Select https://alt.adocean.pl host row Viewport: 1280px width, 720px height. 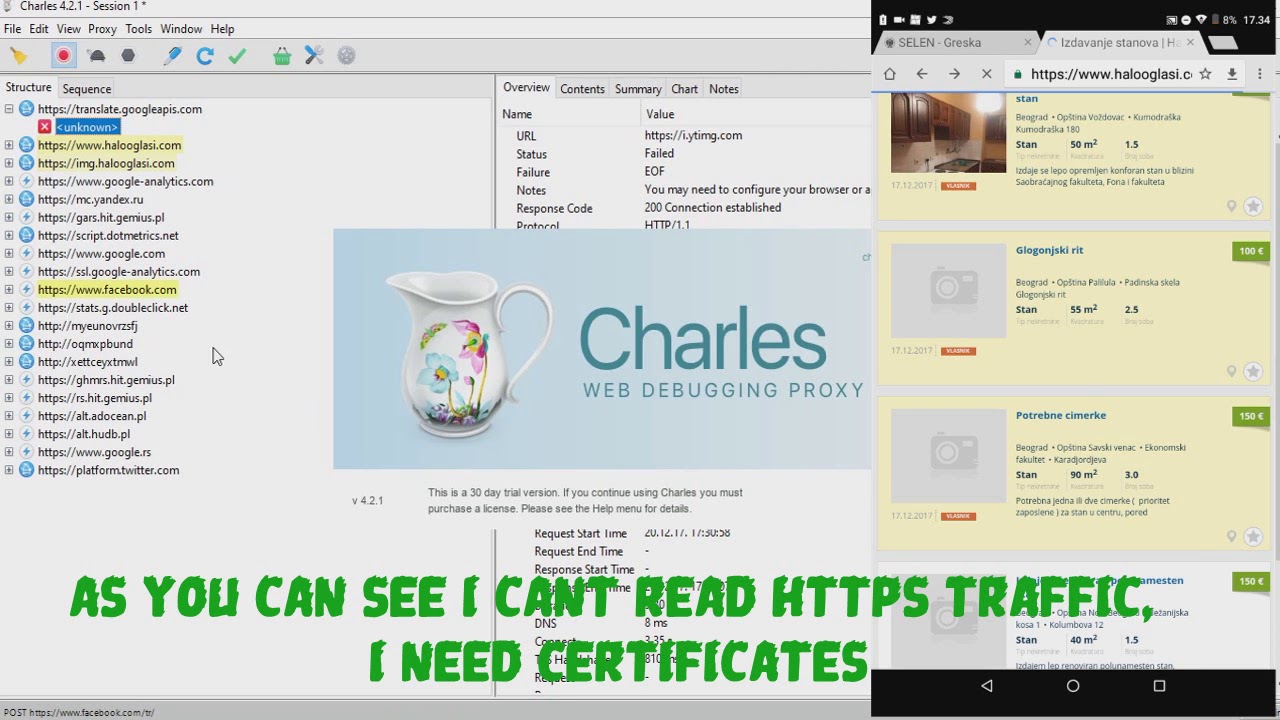[x=92, y=416]
